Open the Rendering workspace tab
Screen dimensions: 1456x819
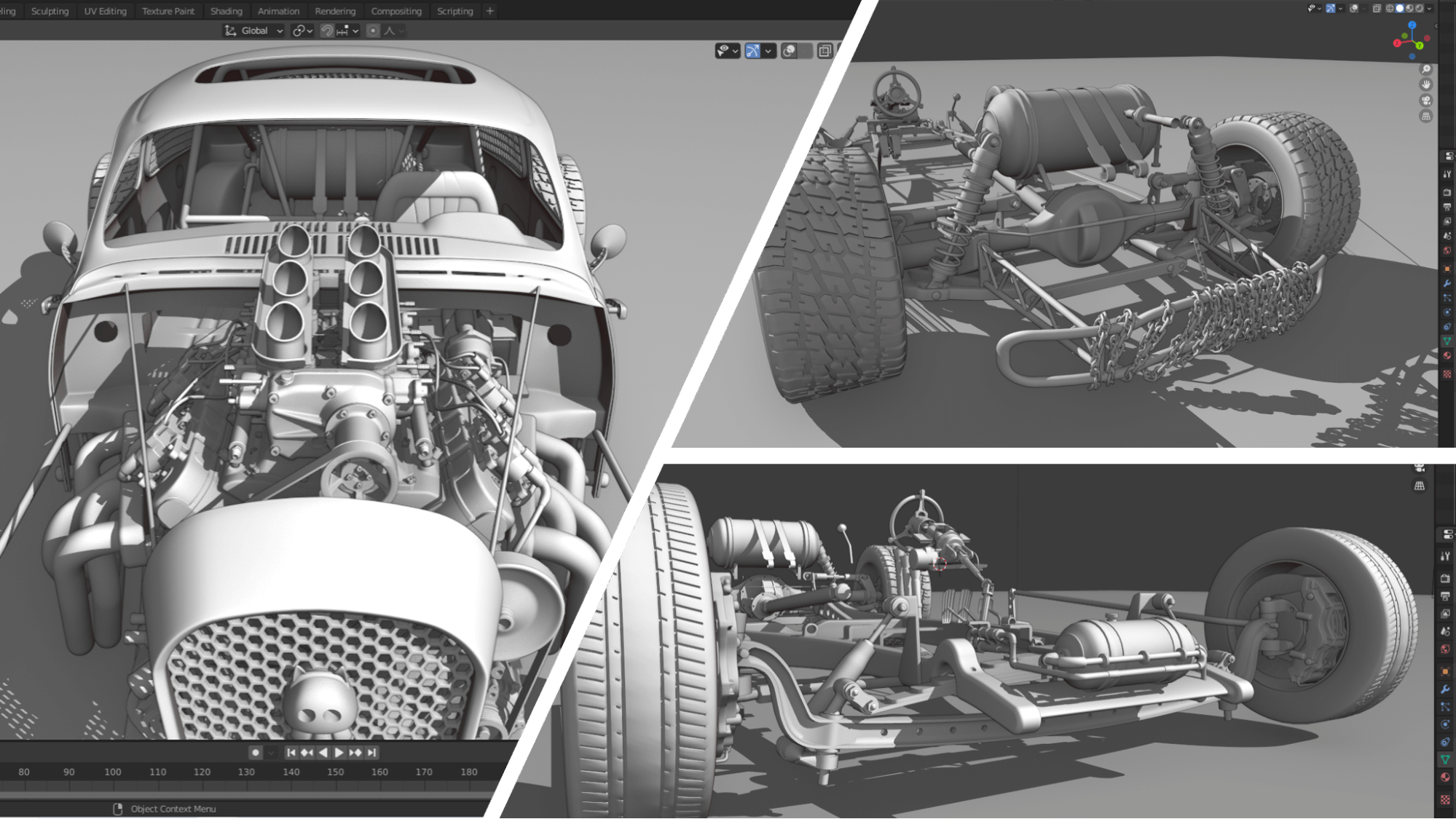[x=335, y=11]
